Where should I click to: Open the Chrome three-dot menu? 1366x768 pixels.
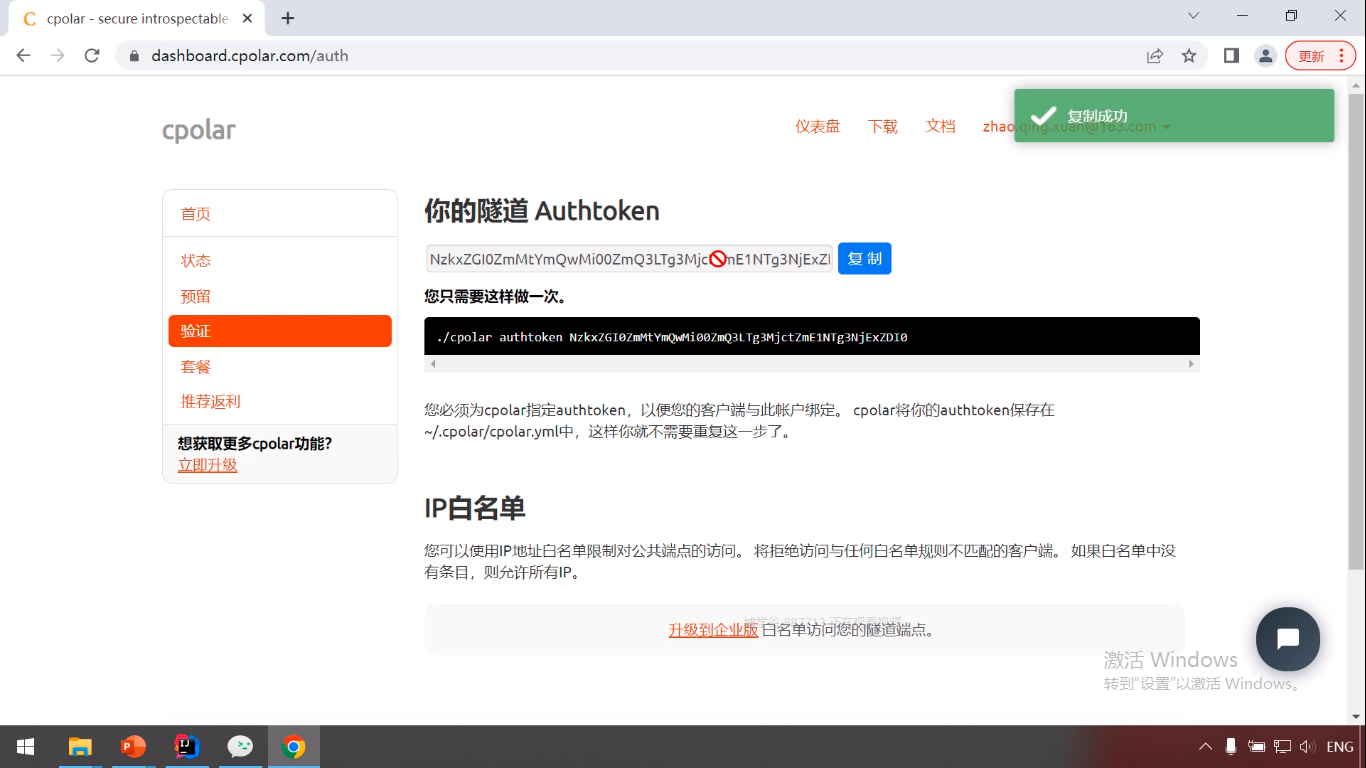[1340, 56]
